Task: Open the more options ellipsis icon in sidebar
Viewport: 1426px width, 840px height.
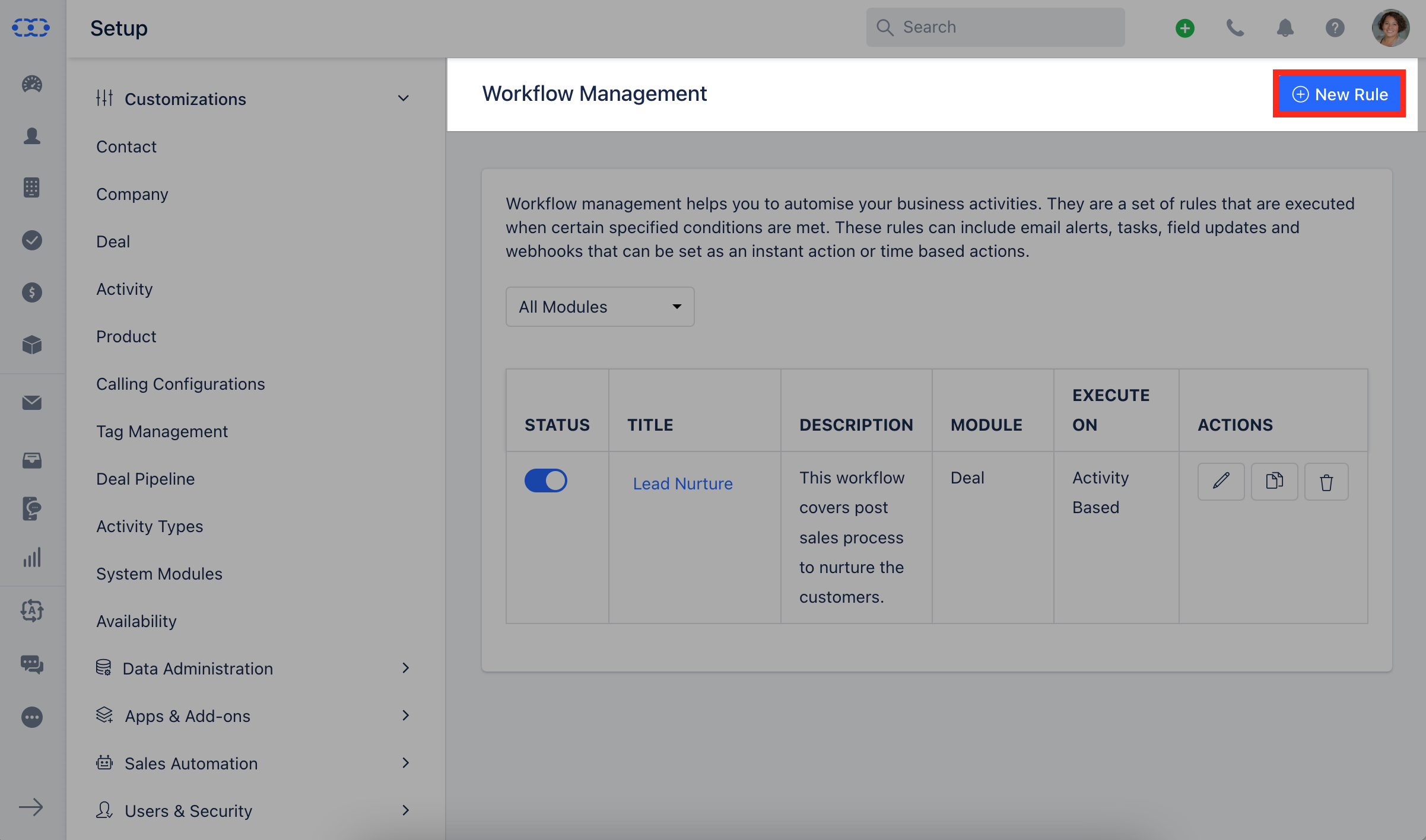Action: tap(32, 717)
